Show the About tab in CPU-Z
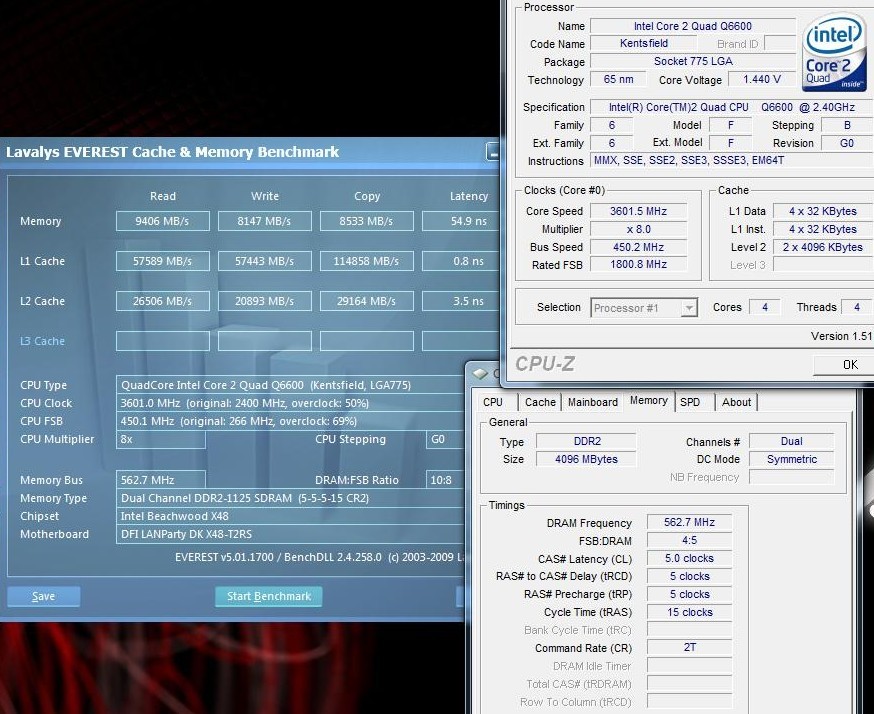Viewport: 874px width, 714px height. pyautogui.click(x=736, y=402)
